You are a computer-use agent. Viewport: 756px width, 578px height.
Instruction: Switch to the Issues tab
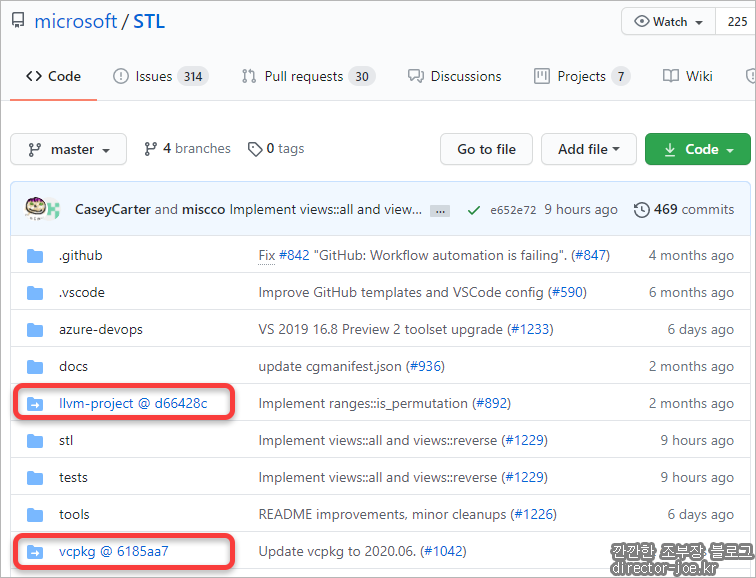(160, 76)
